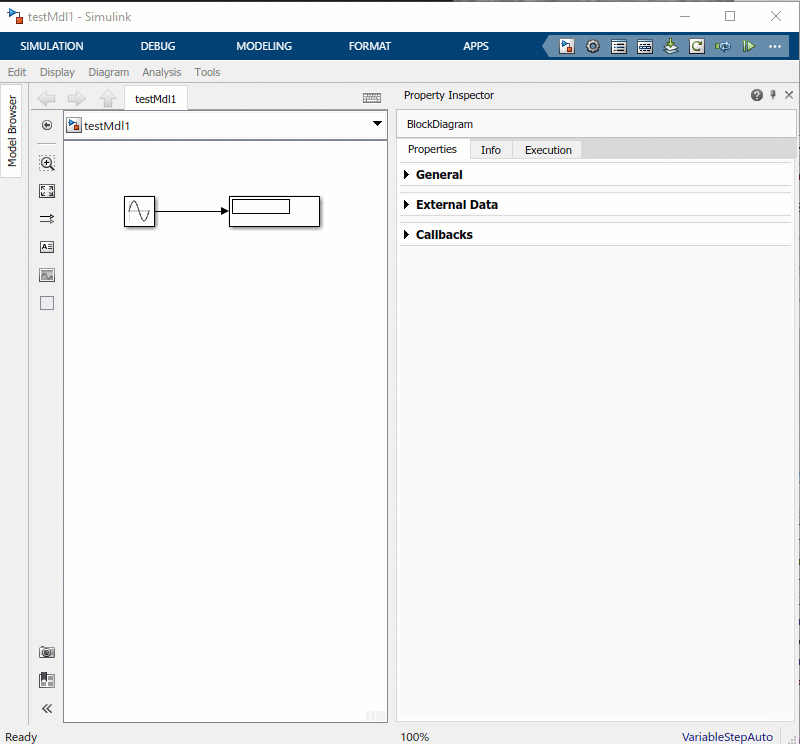Click Fit to View icon

tap(47, 191)
